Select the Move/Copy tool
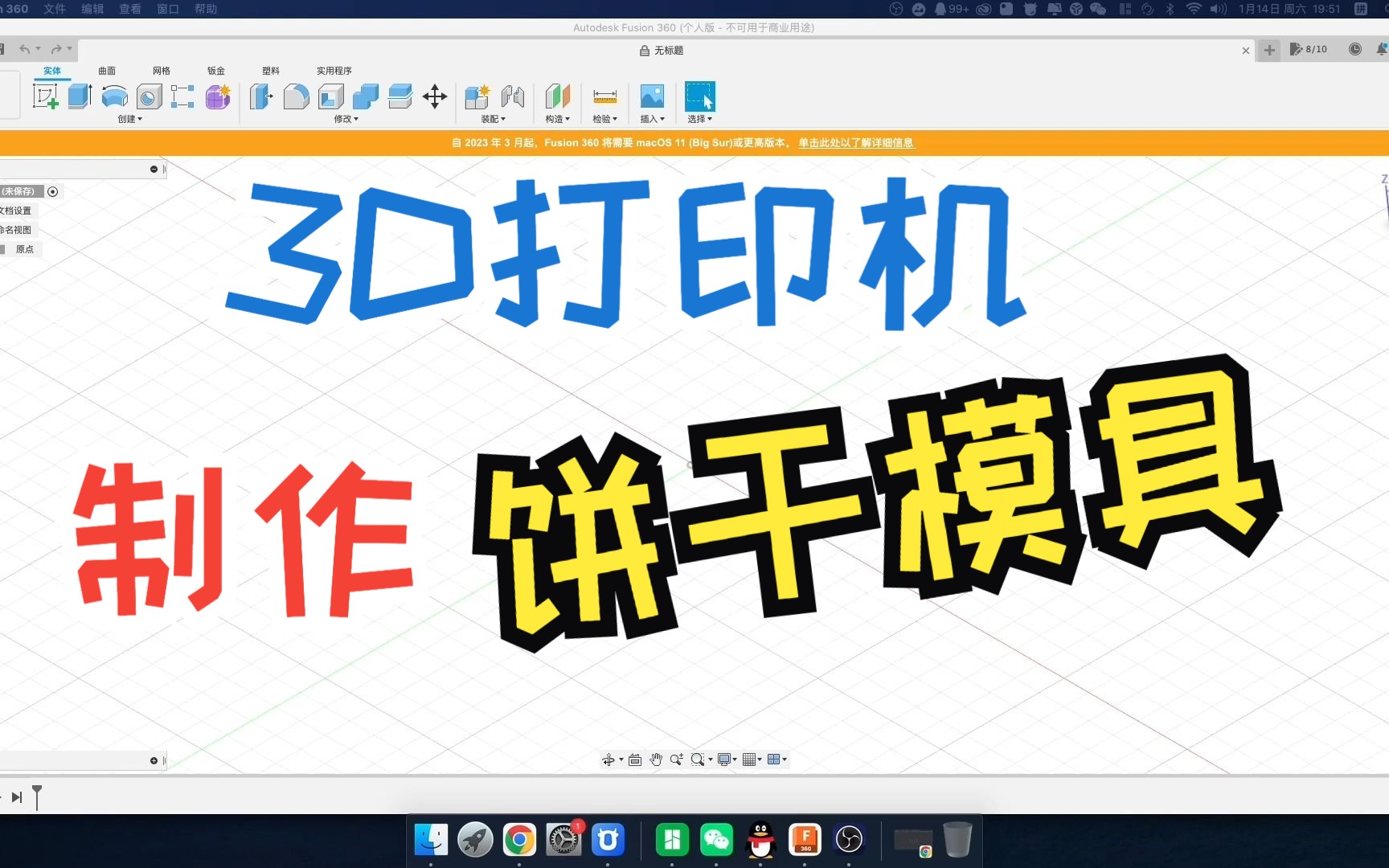This screenshot has height=868, width=1389. [435, 97]
